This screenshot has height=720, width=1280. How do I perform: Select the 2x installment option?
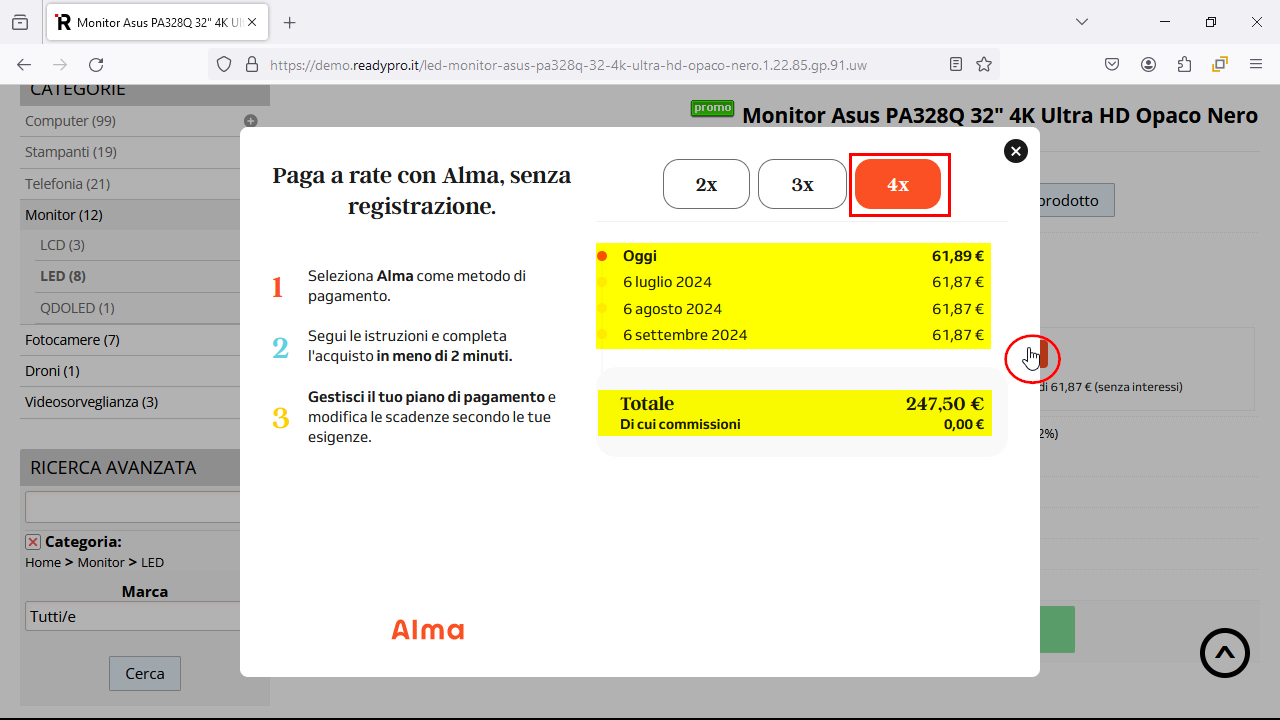coord(706,184)
